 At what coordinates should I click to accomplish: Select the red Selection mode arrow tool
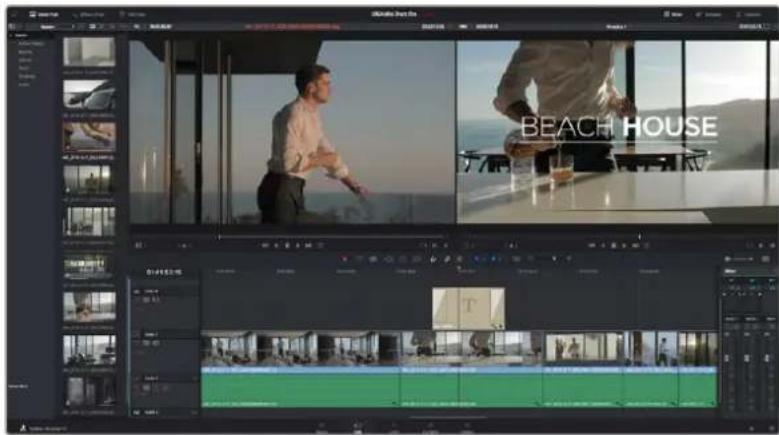pyautogui.click(x=344, y=259)
